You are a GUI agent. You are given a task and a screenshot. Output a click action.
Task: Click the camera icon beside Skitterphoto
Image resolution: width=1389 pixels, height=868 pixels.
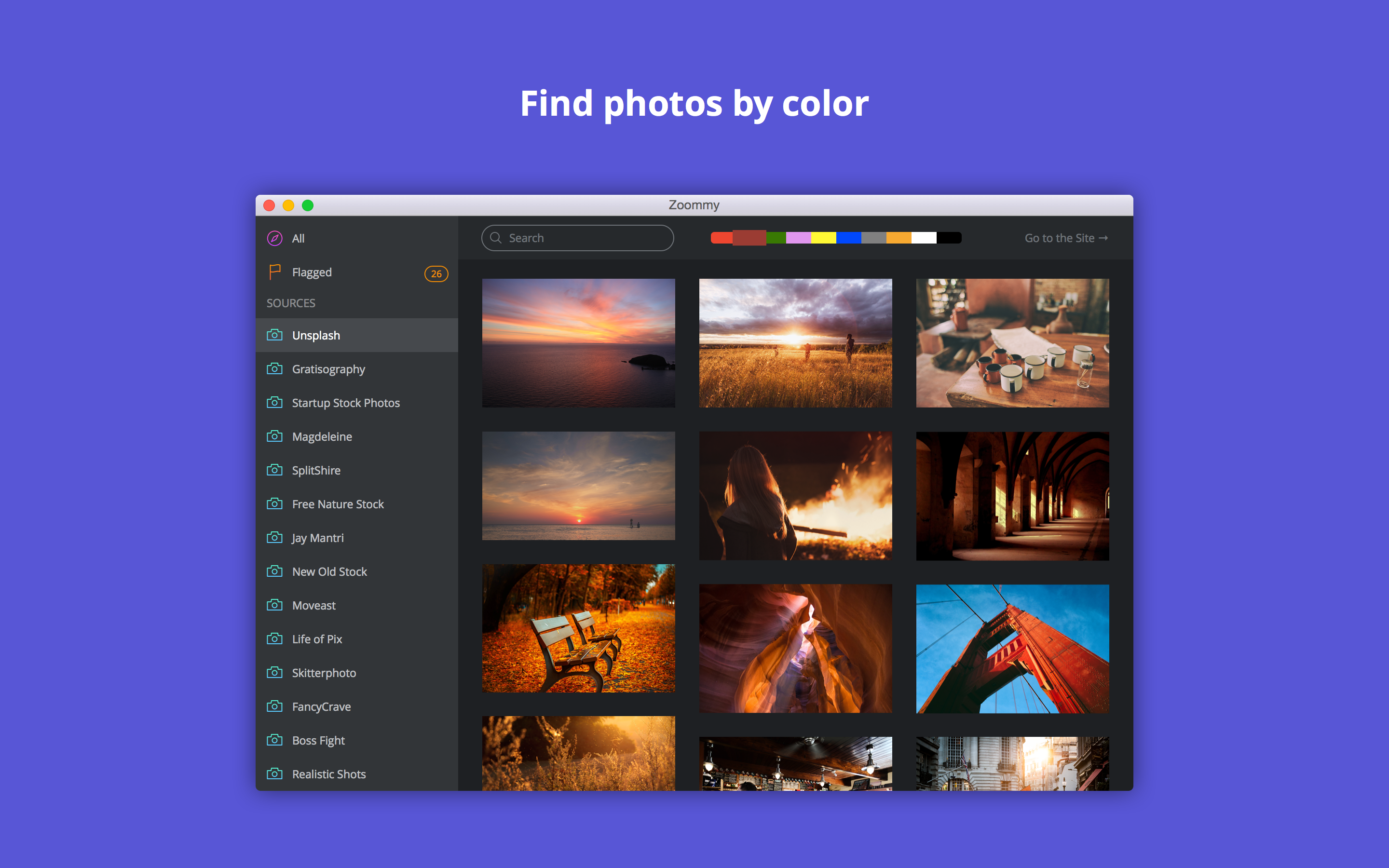point(274,672)
